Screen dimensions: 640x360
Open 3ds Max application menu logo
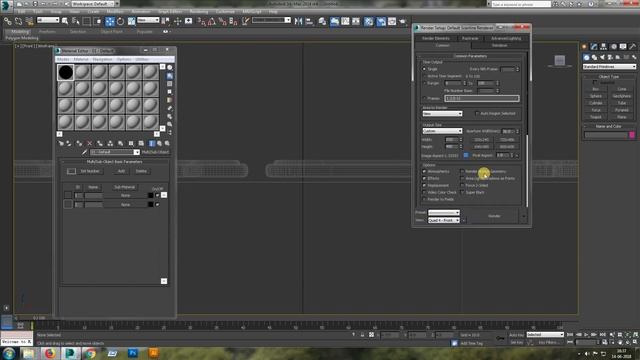coord(6,5)
